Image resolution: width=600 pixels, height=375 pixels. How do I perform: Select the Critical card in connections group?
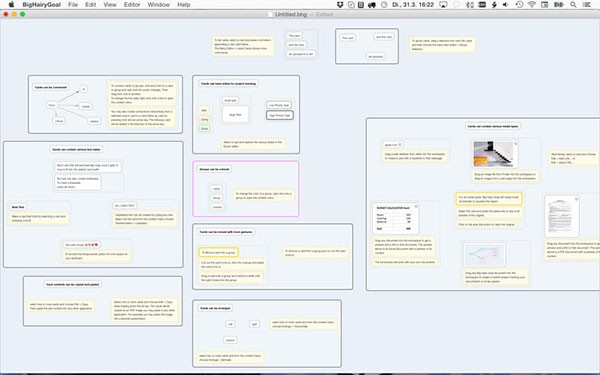click(x=59, y=121)
